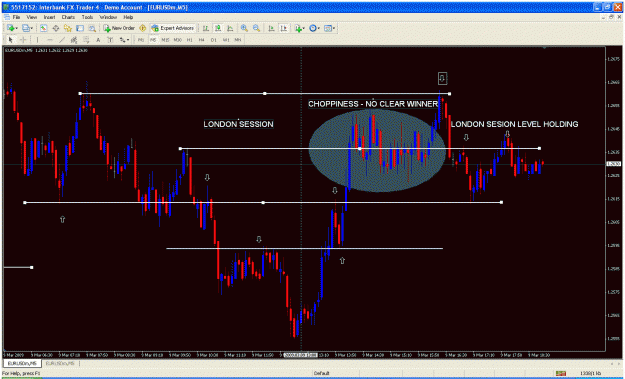Select the Fibonacci retracement tool
The image size is (625, 379).
tap(86, 40)
